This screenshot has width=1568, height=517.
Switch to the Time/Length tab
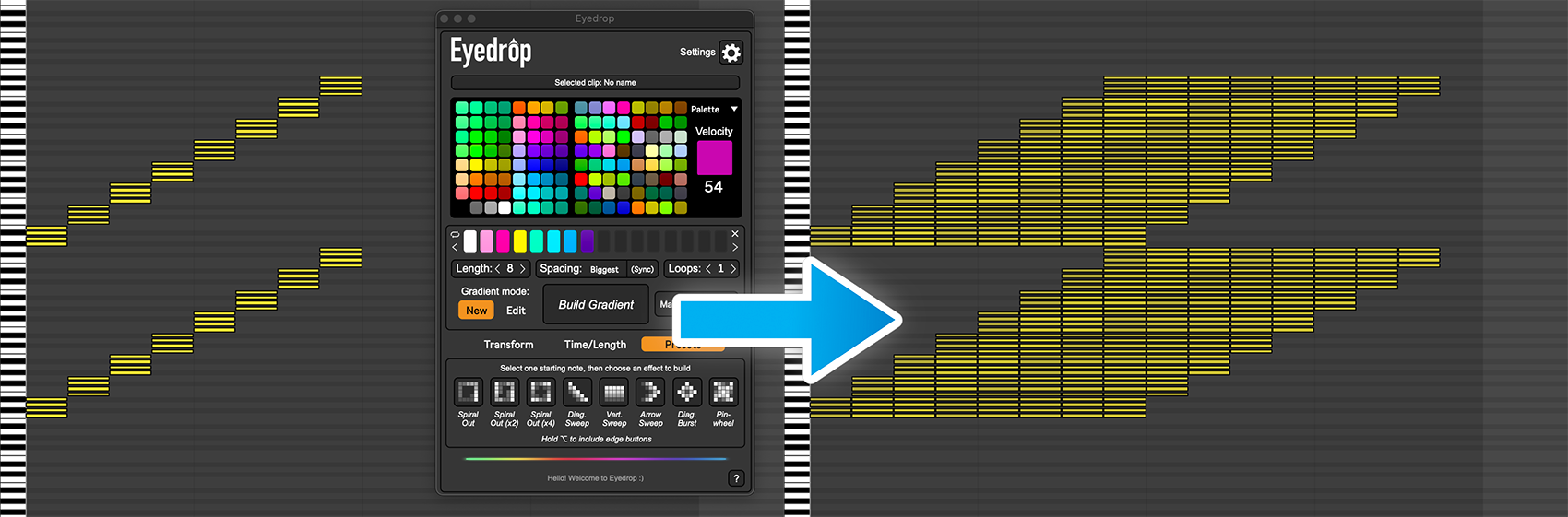coord(595,345)
